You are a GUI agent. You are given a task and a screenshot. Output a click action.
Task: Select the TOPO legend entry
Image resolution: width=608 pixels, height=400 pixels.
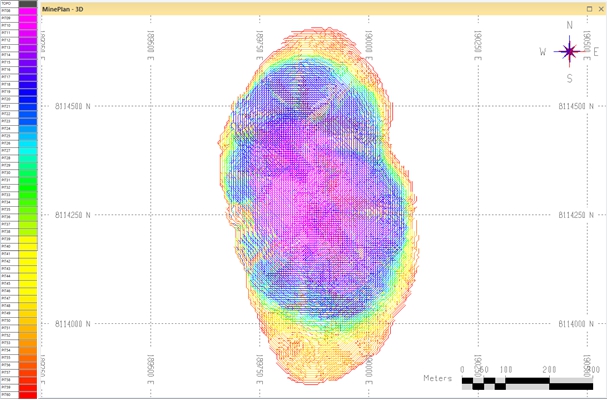tap(8, 4)
